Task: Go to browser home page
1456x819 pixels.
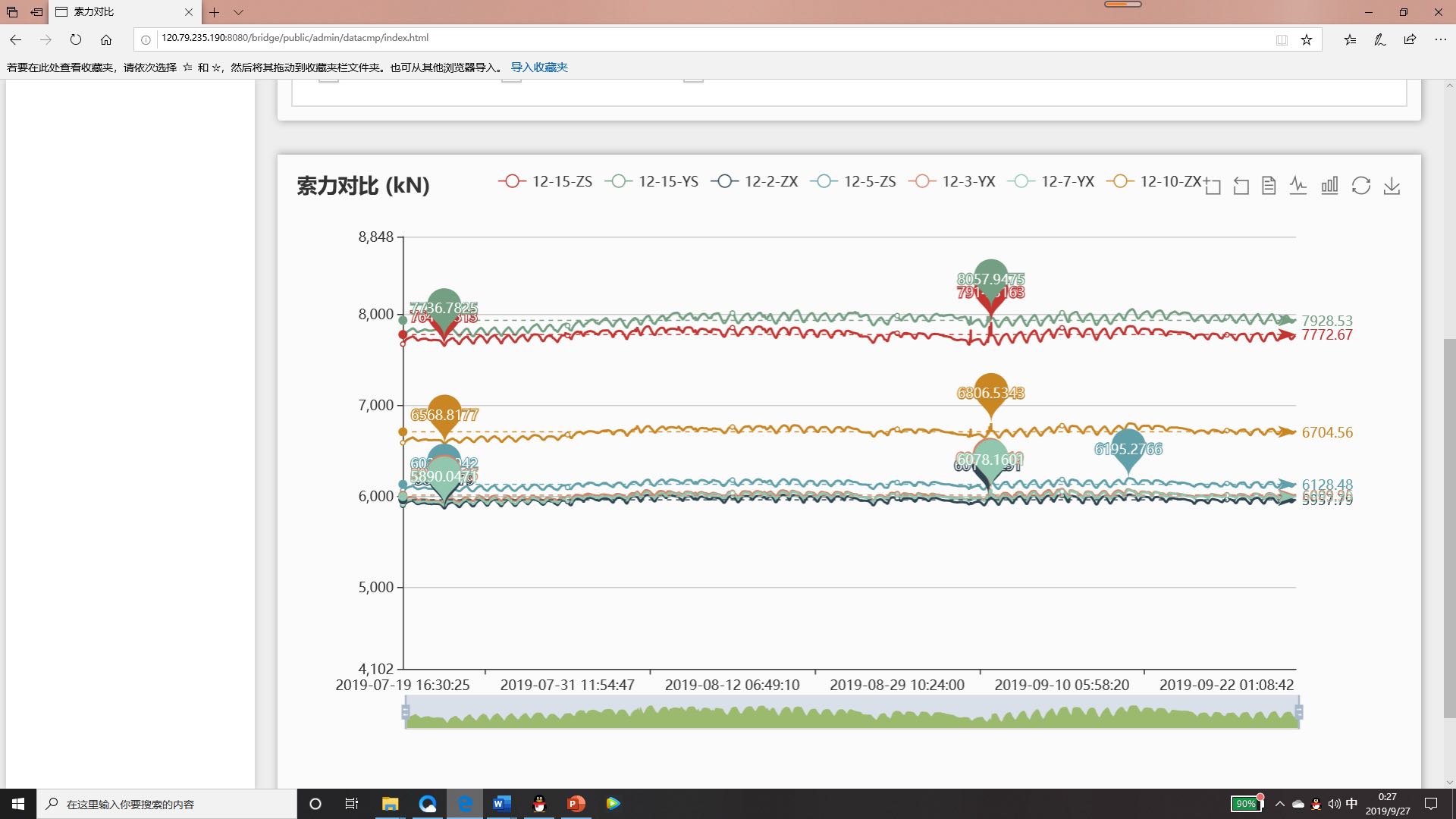Action: point(106,39)
